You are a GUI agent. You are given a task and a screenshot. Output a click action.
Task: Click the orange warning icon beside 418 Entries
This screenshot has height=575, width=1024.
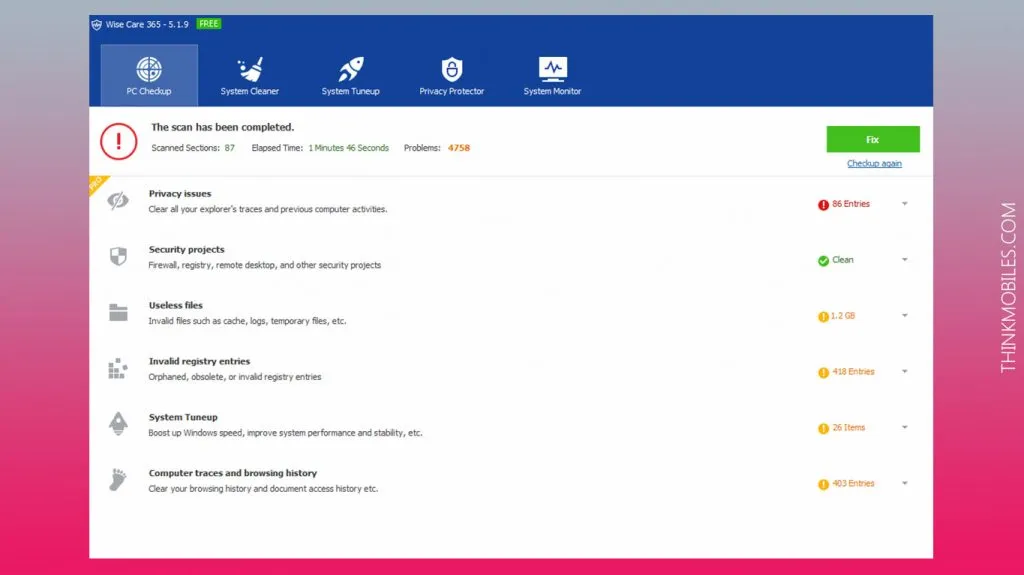pyautogui.click(x=823, y=372)
